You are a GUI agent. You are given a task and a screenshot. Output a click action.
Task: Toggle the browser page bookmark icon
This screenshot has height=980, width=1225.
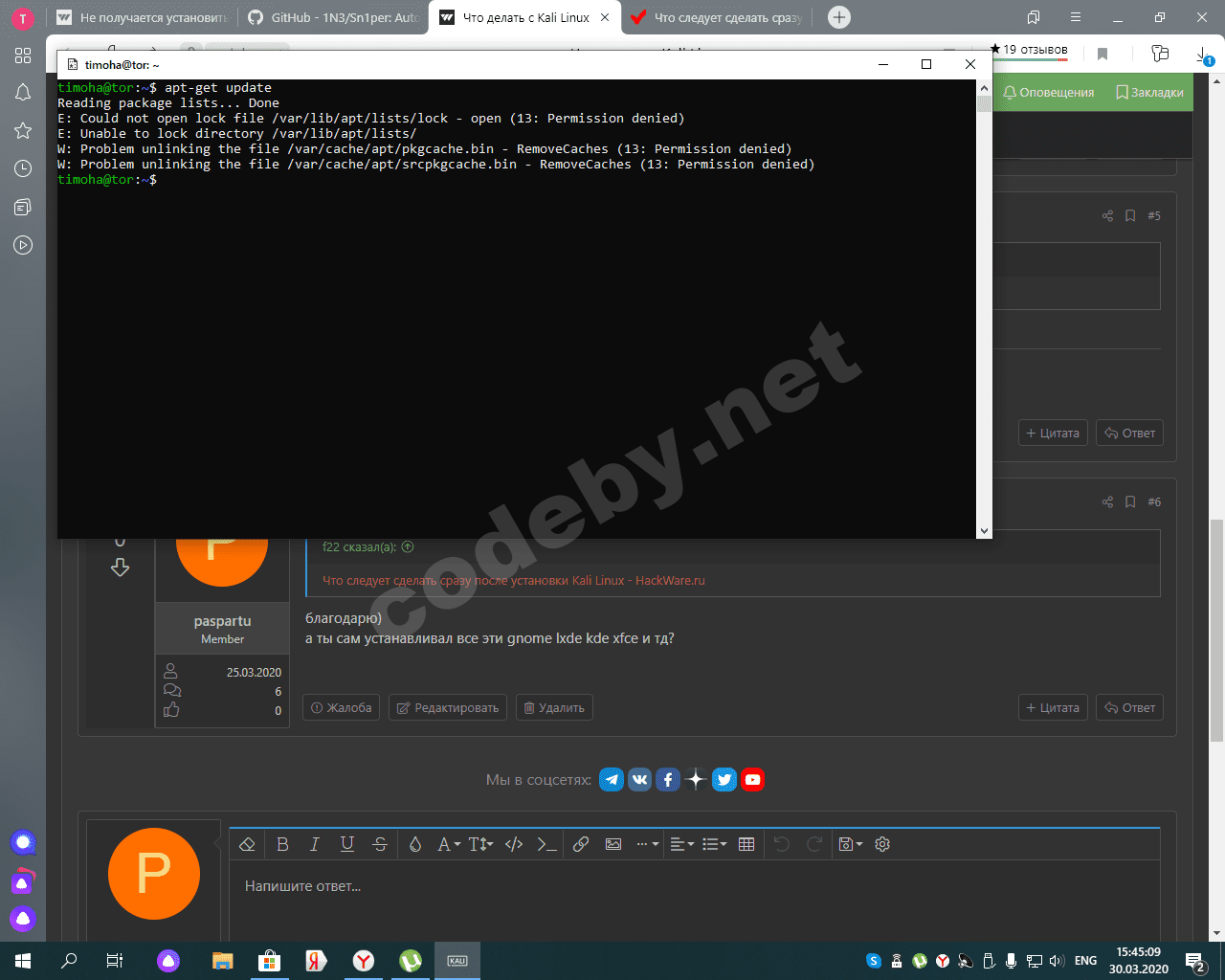1102,55
